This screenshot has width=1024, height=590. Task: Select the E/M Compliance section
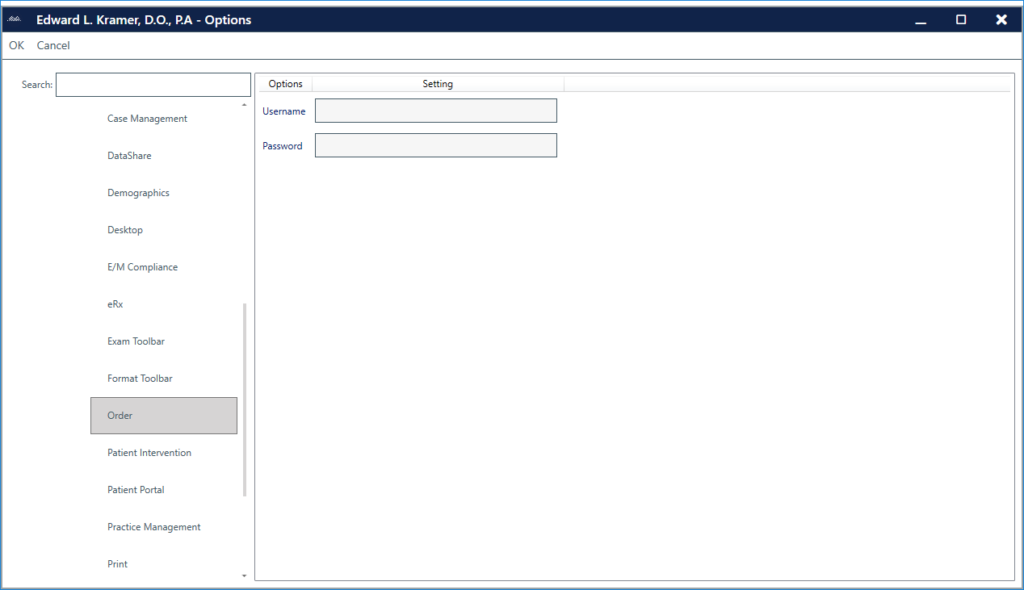tap(142, 266)
